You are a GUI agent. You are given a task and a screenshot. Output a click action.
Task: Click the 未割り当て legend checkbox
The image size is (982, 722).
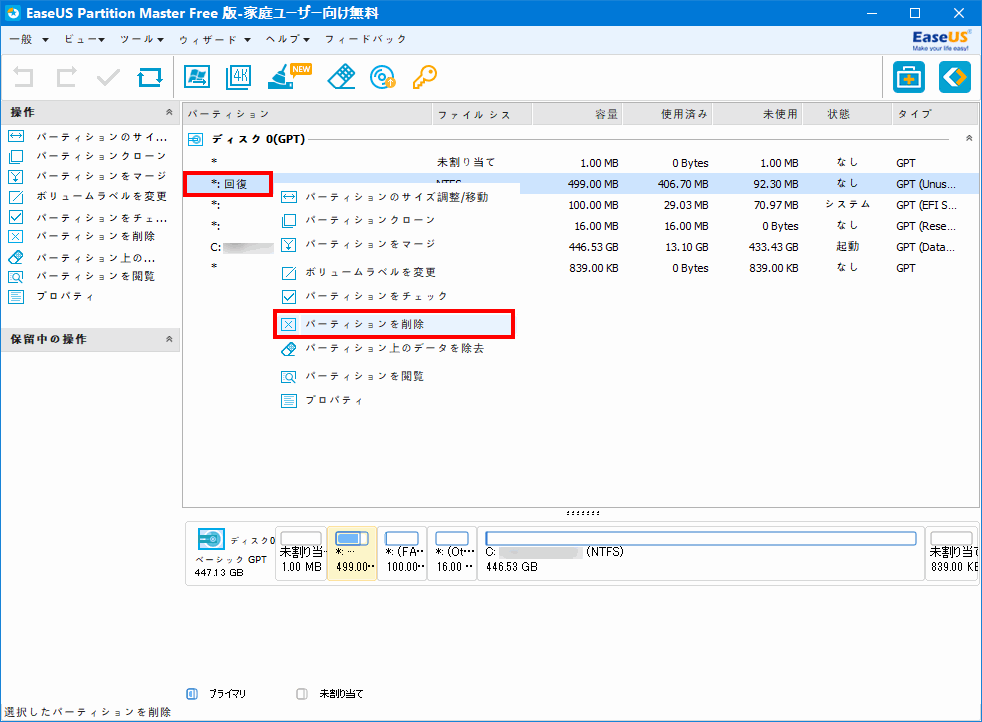pos(300,693)
